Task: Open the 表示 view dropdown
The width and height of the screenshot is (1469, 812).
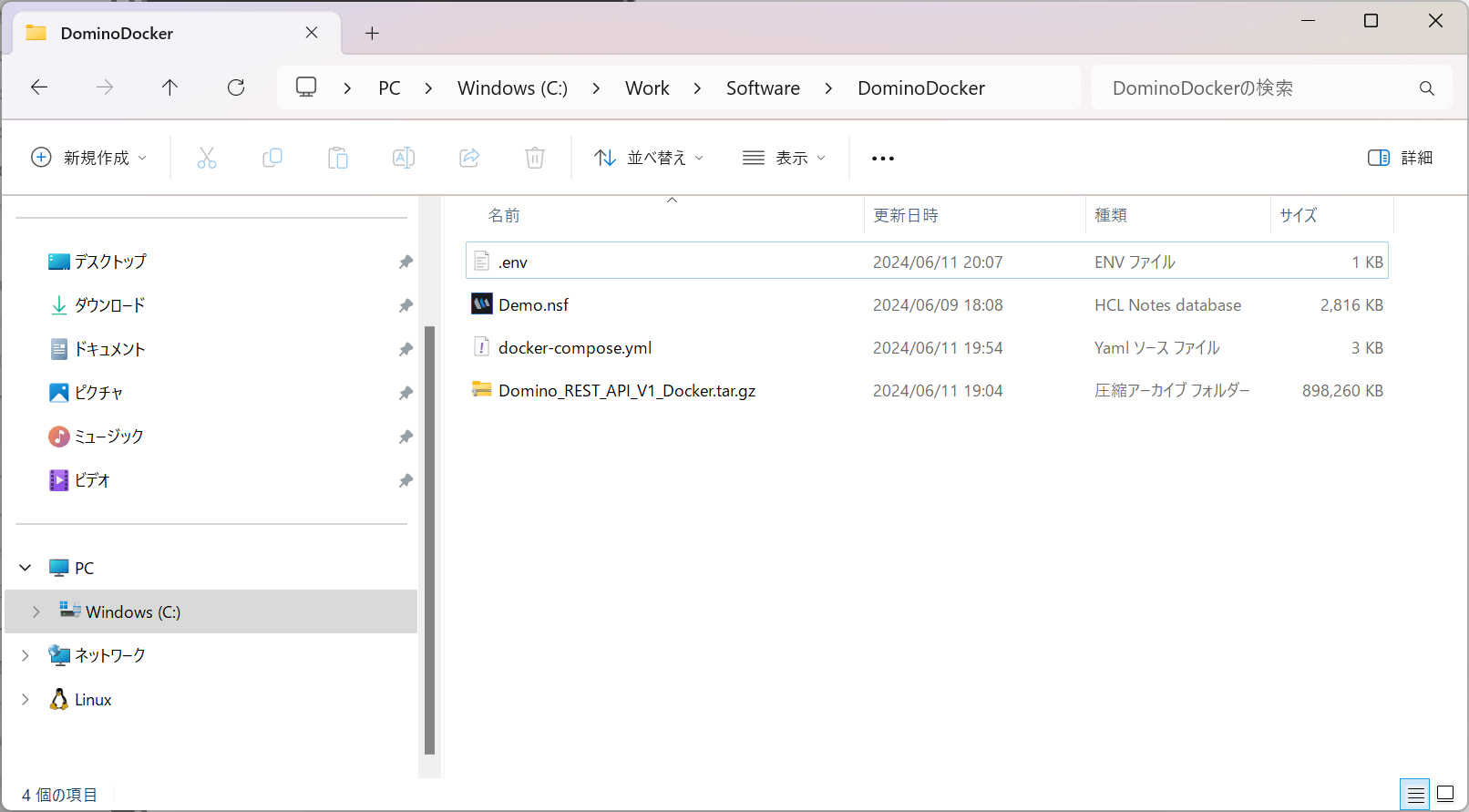Action: pyautogui.click(x=784, y=158)
